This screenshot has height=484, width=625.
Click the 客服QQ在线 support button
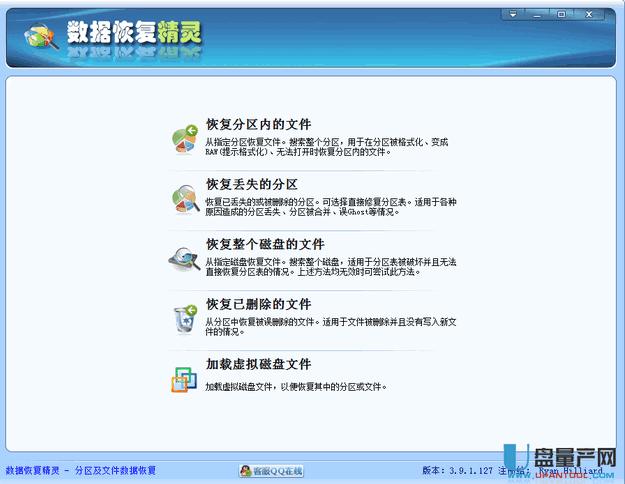(x=271, y=470)
